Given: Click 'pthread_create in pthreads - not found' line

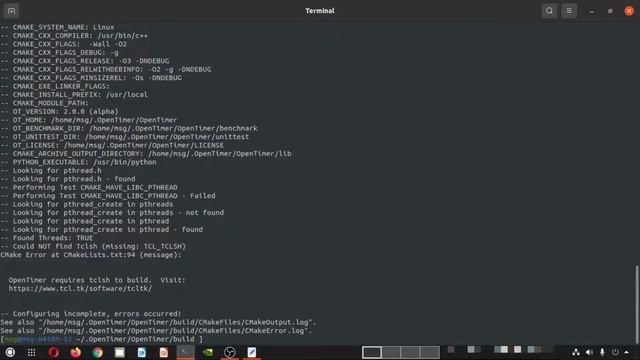Looking at the screenshot, I should 112,213.
